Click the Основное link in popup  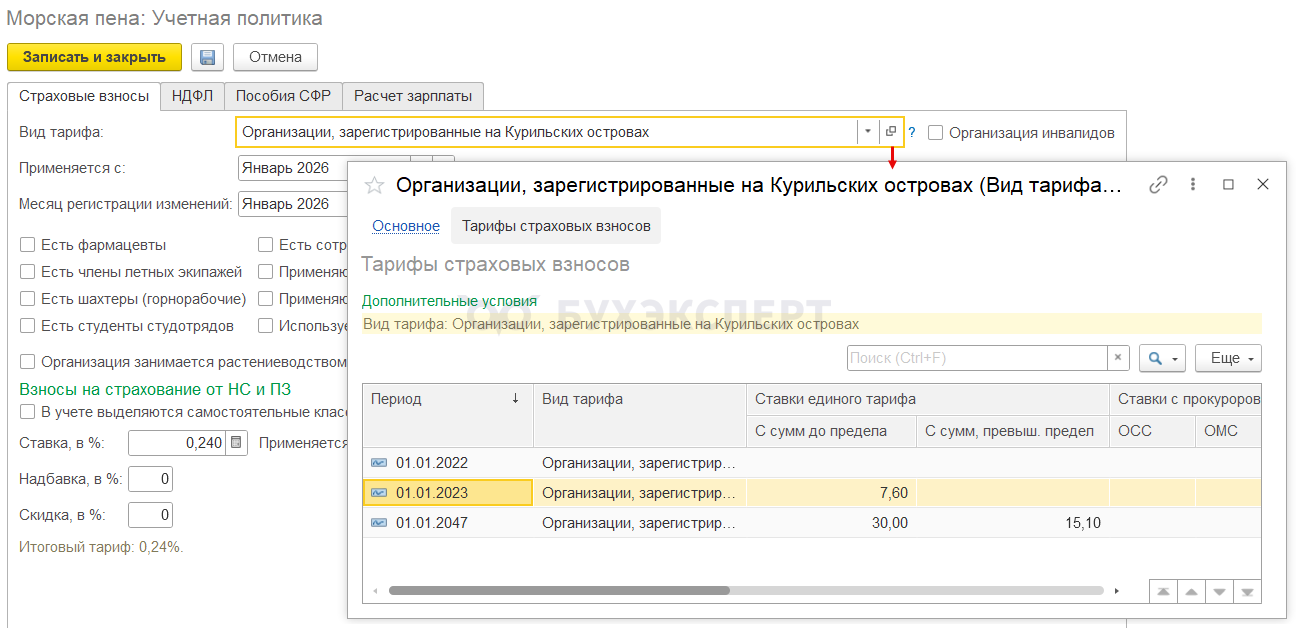[406, 226]
